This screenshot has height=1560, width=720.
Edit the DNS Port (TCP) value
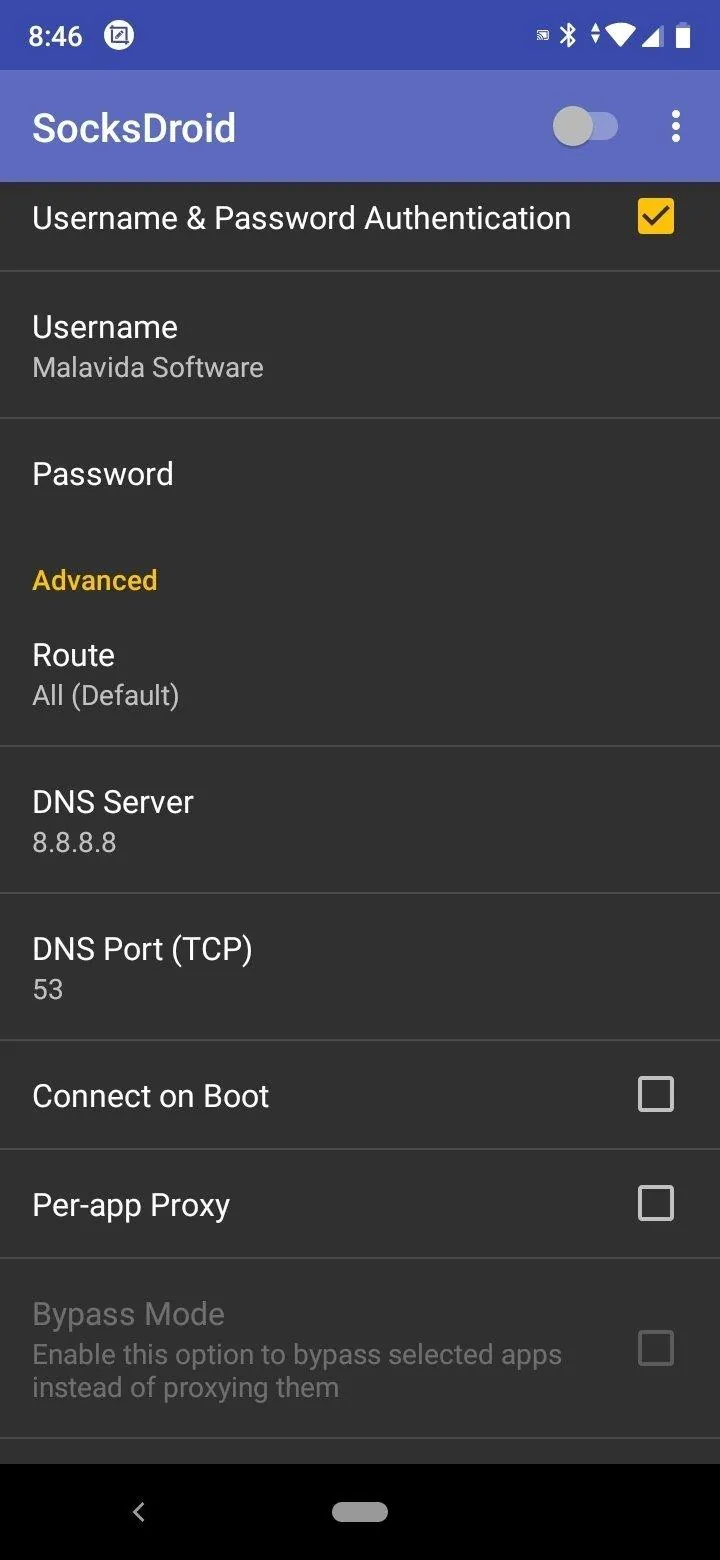(x=360, y=967)
